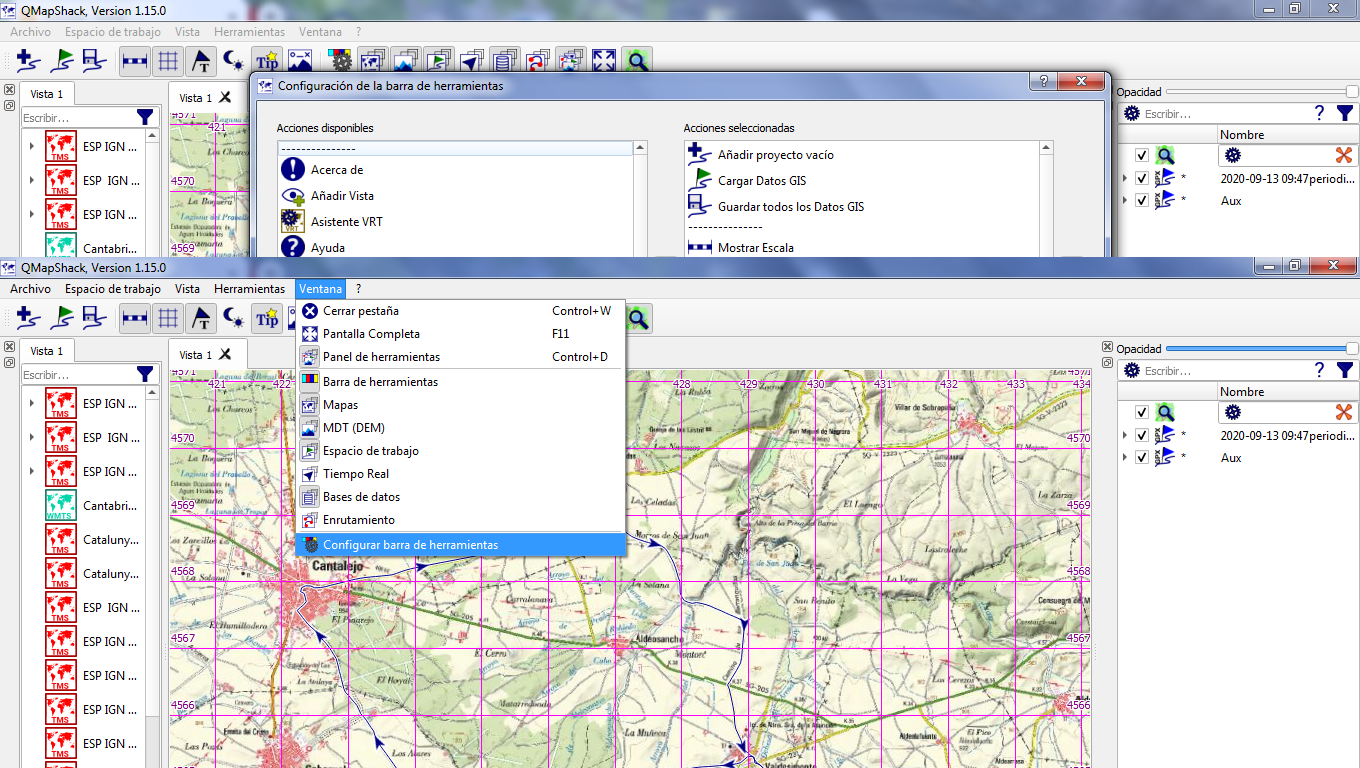Image resolution: width=1360 pixels, height=768 pixels.
Task: Toggle POI text flag button in Ventana-menu window
Action: click(202, 318)
